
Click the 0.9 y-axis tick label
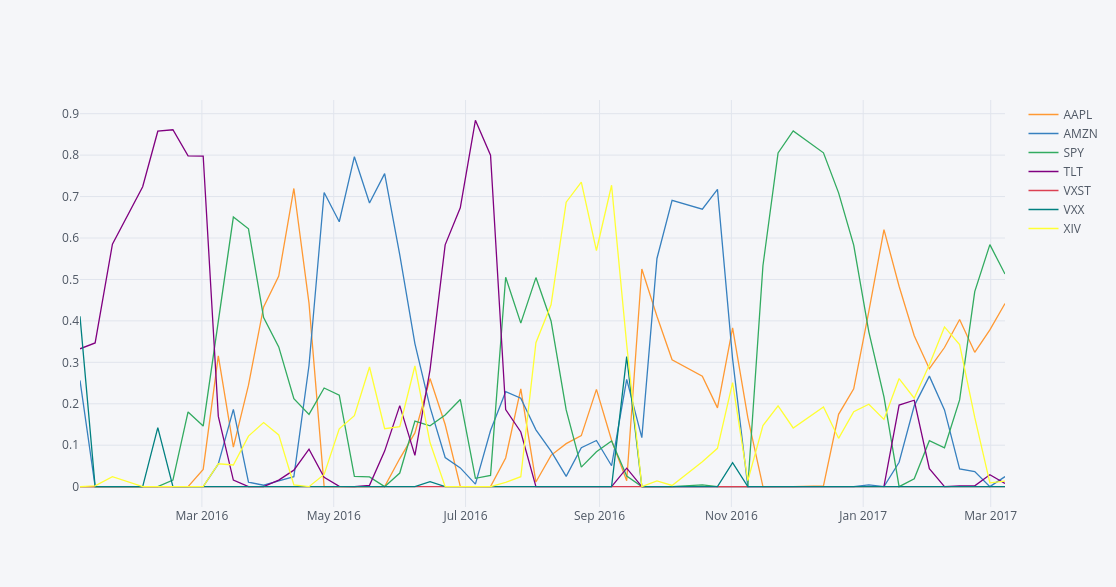click(70, 114)
